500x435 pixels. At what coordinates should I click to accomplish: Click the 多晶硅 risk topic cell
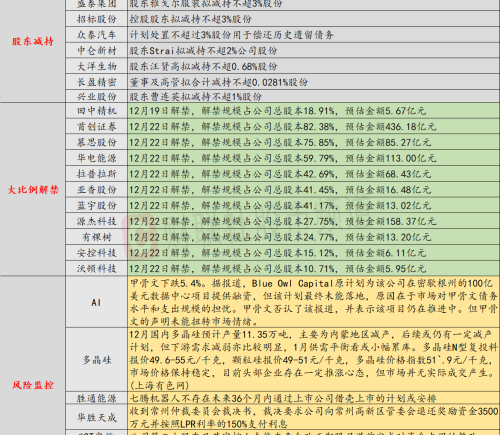point(97,360)
